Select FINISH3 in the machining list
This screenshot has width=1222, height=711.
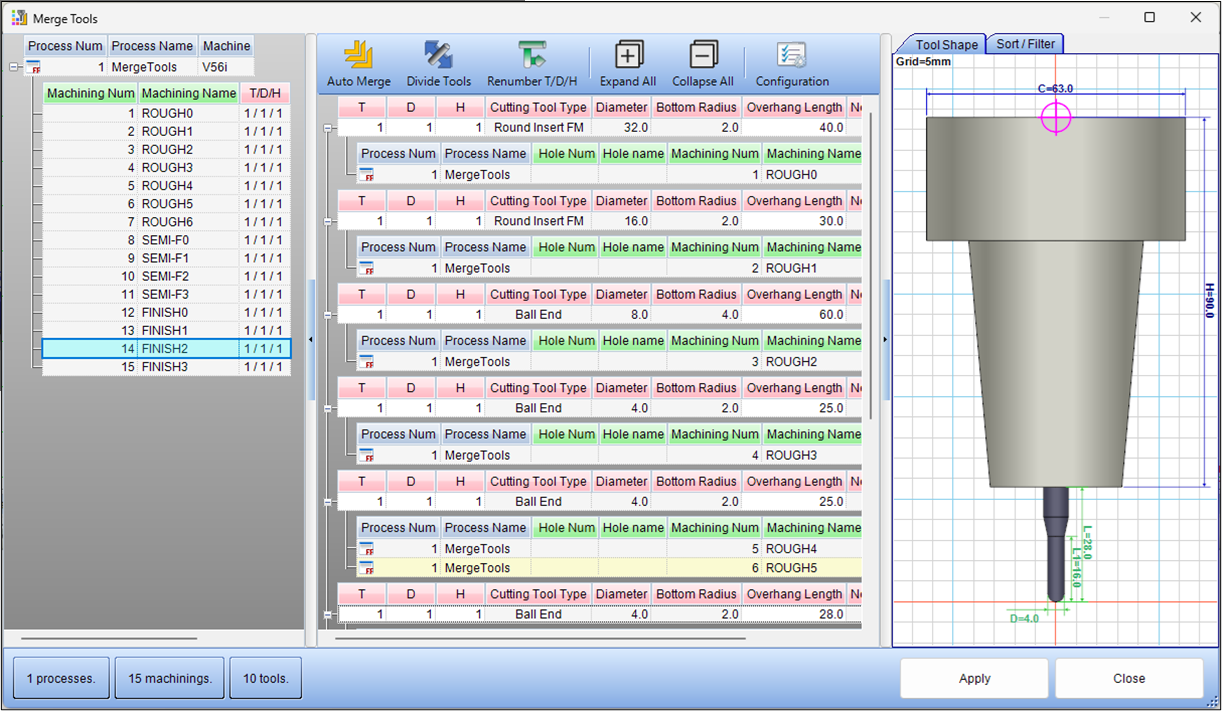pos(166,367)
